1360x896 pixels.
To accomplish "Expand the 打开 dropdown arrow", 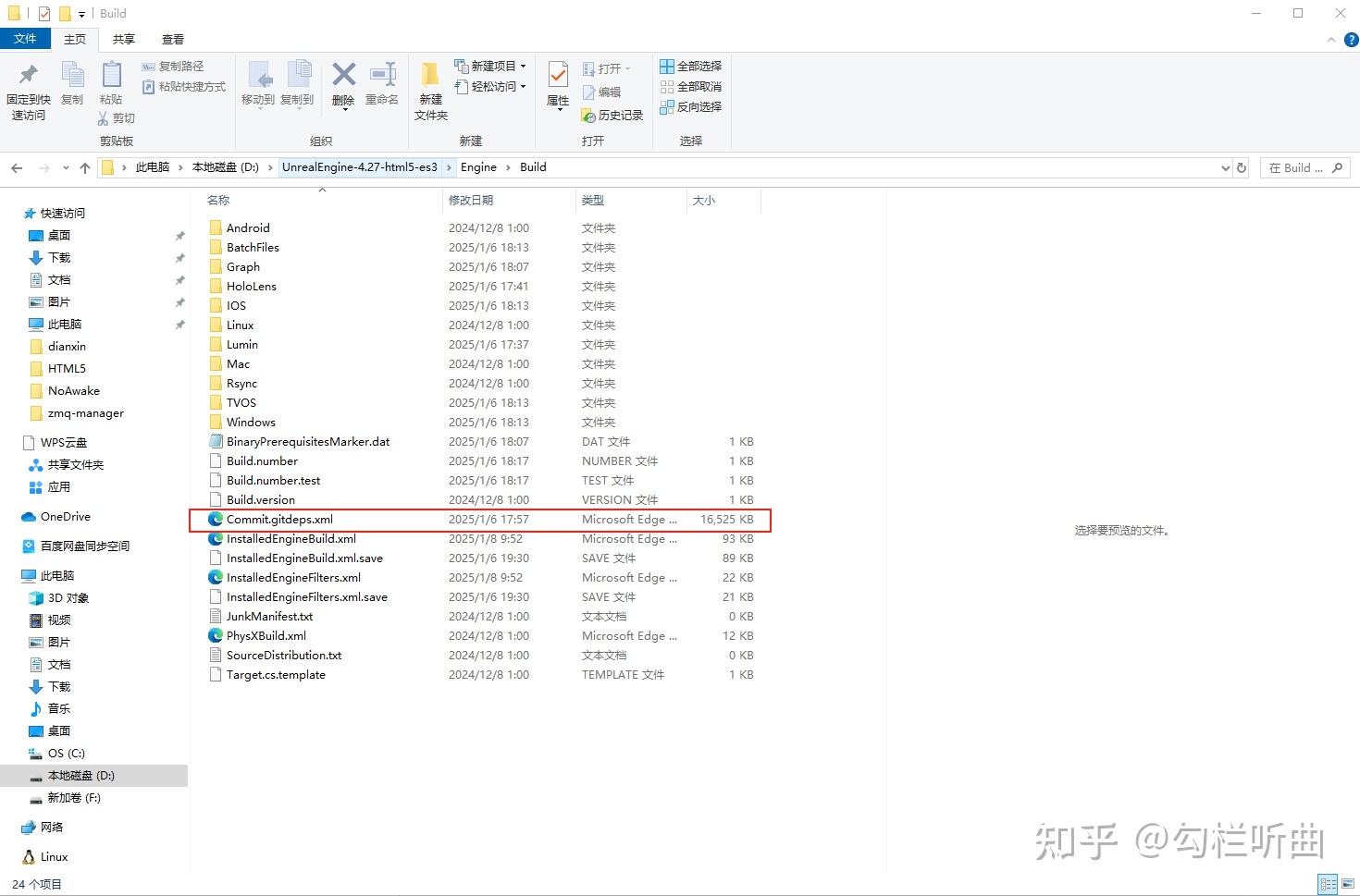I will coord(626,68).
